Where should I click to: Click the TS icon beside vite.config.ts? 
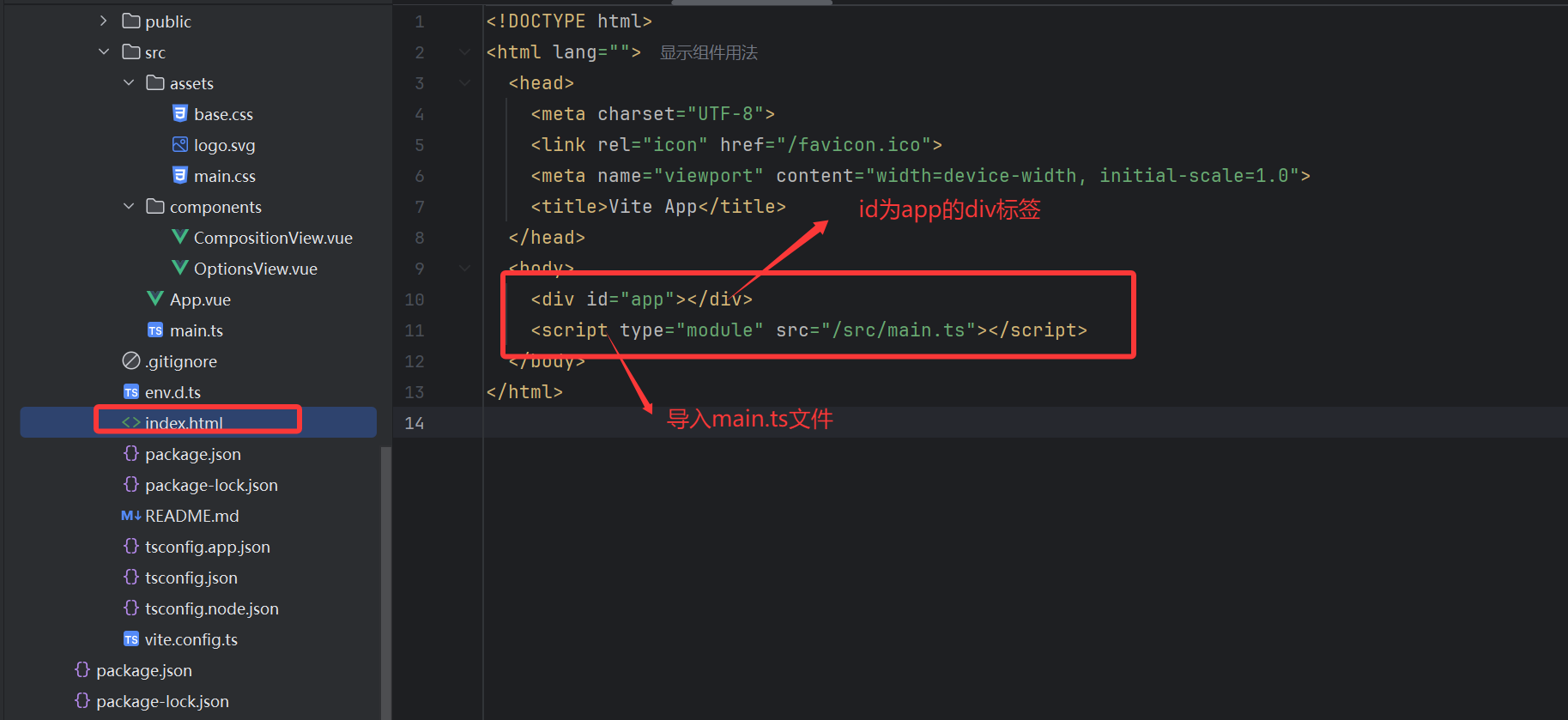(131, 639)
